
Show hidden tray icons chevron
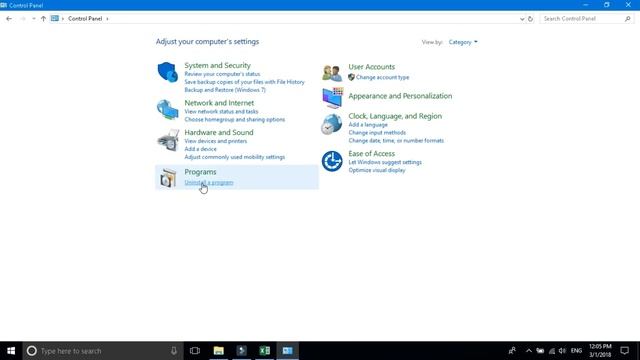[x=529, y=351]
